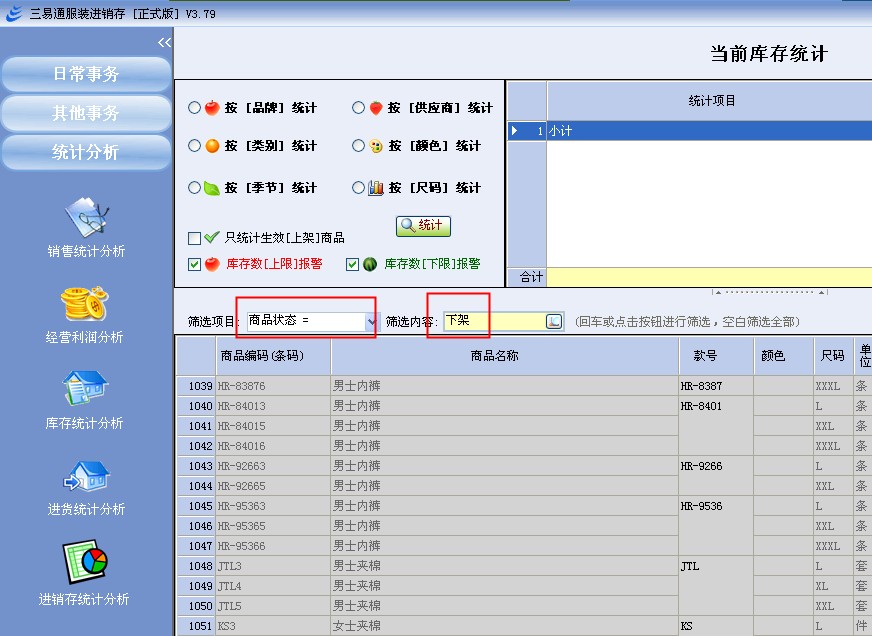
Task: Click the 商品编码(条码) column header
Action: click(x=273, y=356)
